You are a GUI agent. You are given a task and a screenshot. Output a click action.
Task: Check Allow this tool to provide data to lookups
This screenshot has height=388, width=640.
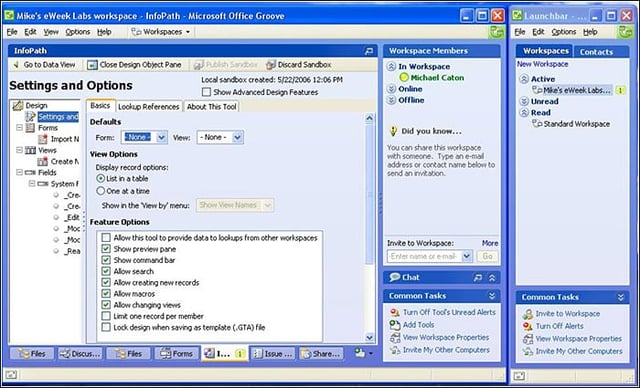(x=106, y=237)
